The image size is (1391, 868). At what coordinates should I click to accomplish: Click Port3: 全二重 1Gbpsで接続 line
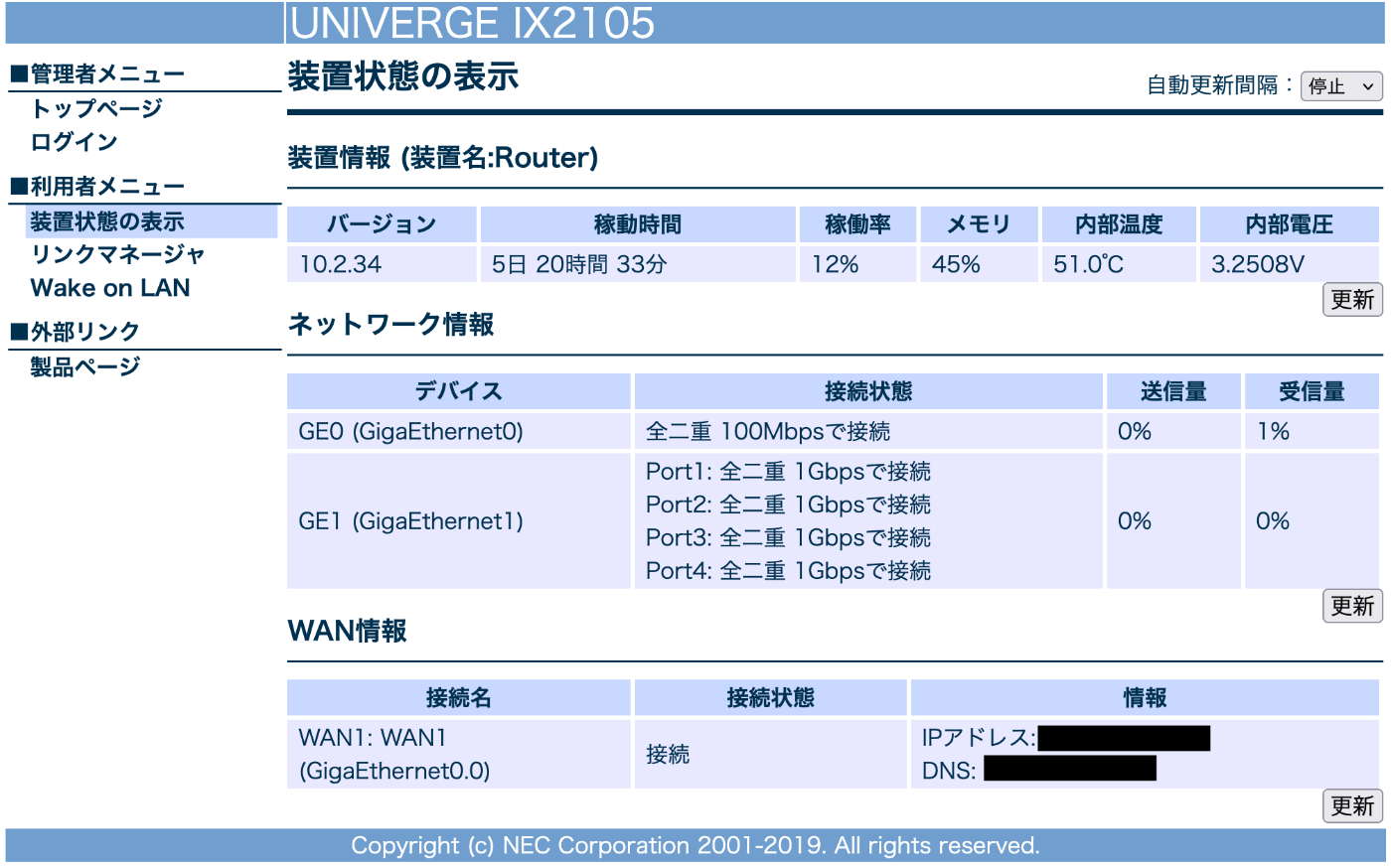pyautogui.click(x=788, y=538)
